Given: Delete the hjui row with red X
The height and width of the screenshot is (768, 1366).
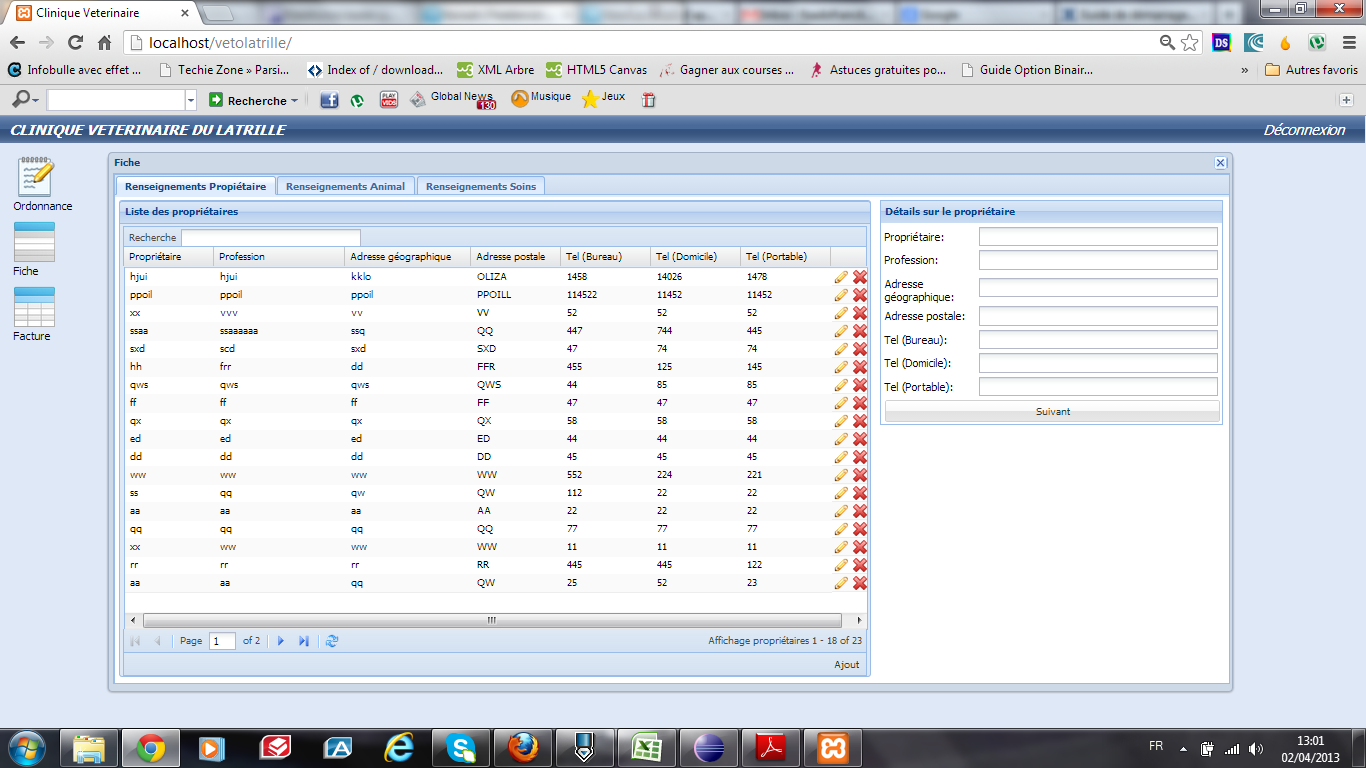Looking at the screenshot, I should 859,277.
